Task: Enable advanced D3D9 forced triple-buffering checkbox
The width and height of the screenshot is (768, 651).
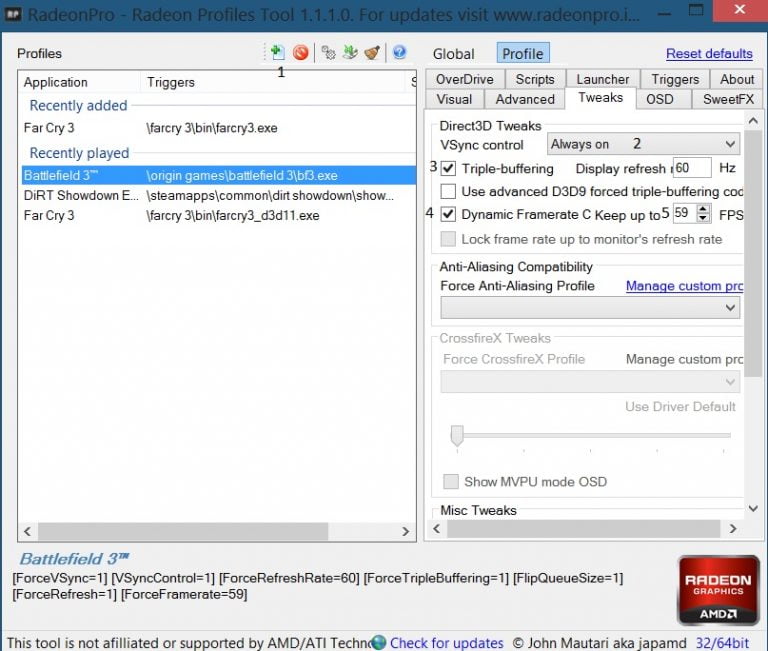Action: click(x=448, y=191)
